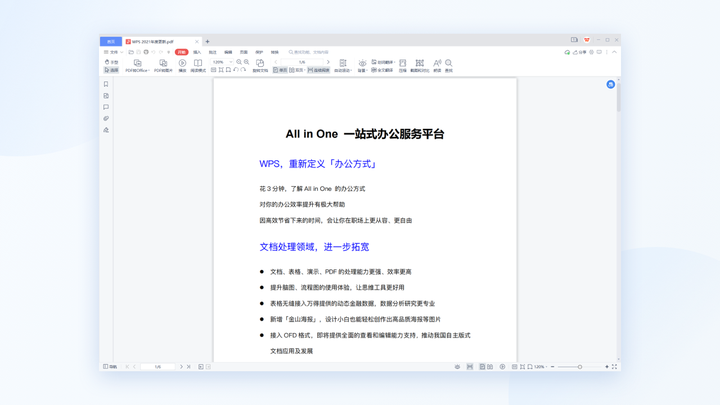Add a new tab with plus button
The width and height of the screenshot is (720, 405).
(208, 41)
